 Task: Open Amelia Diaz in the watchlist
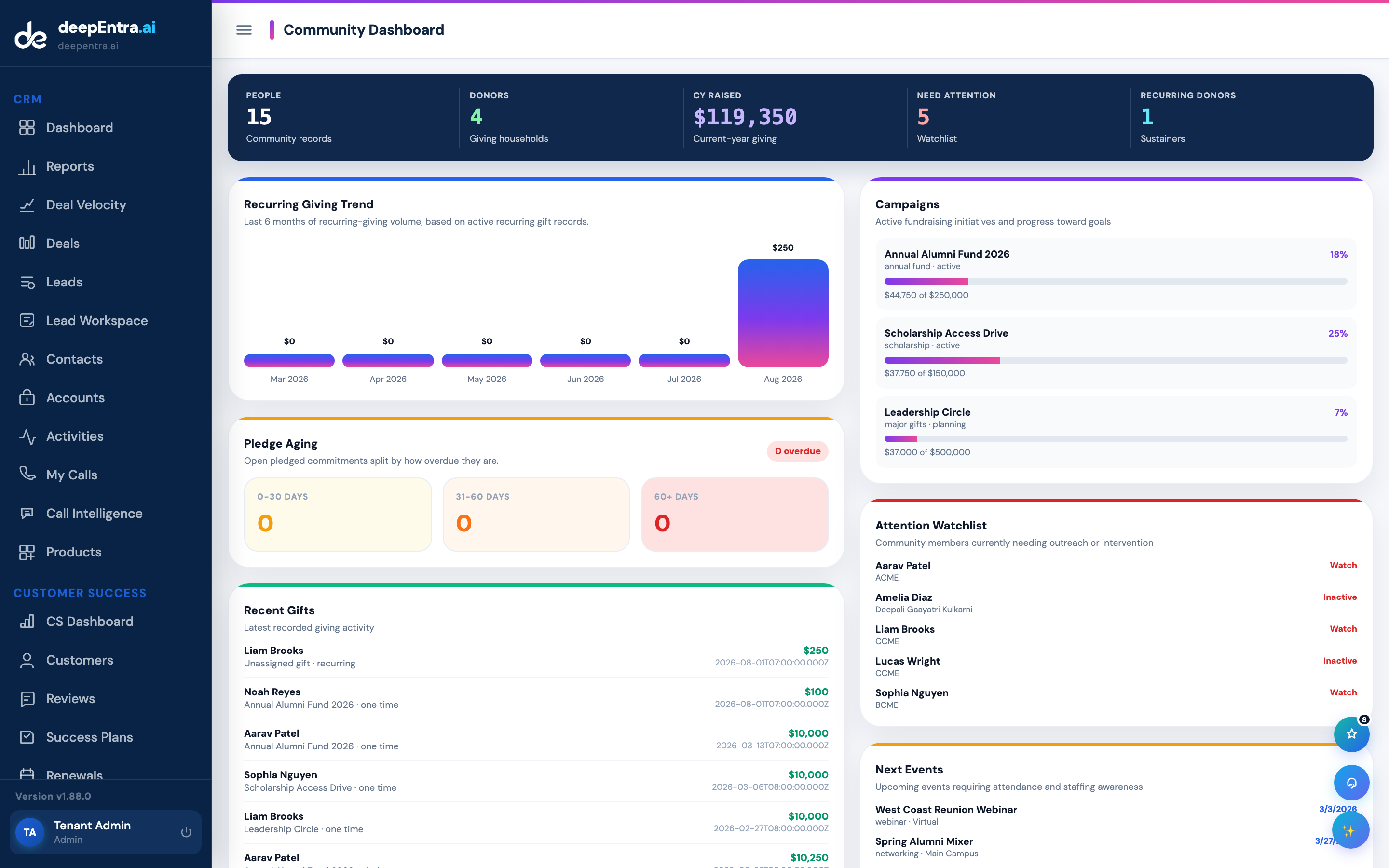click(x=1116, y=603)
